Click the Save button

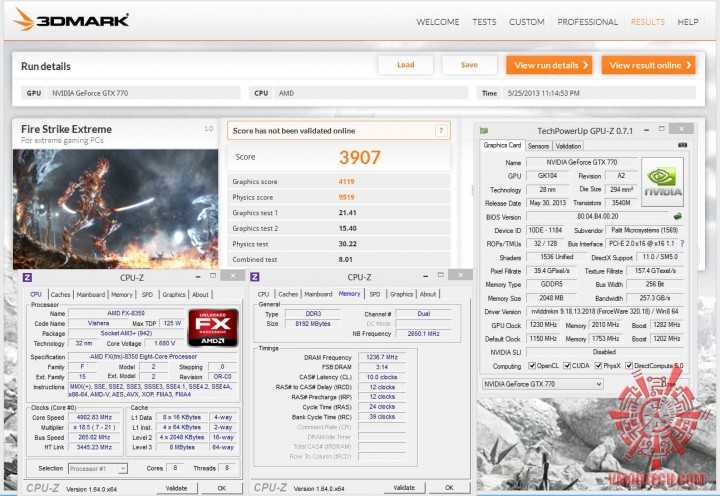(x=469, y=65)
